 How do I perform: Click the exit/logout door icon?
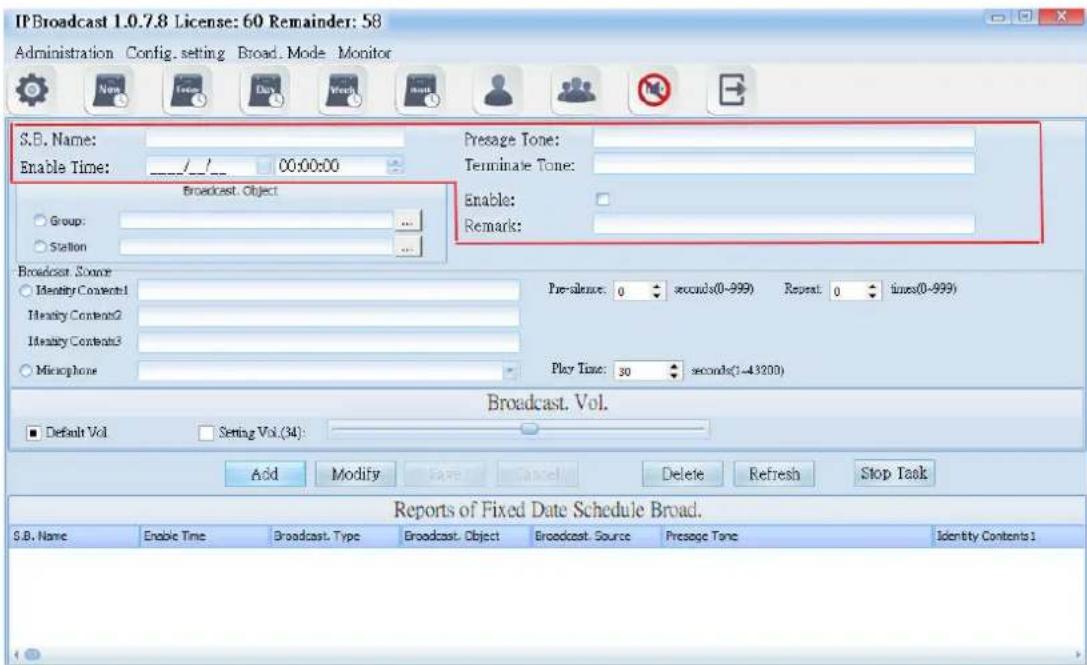tap(731, 90)
